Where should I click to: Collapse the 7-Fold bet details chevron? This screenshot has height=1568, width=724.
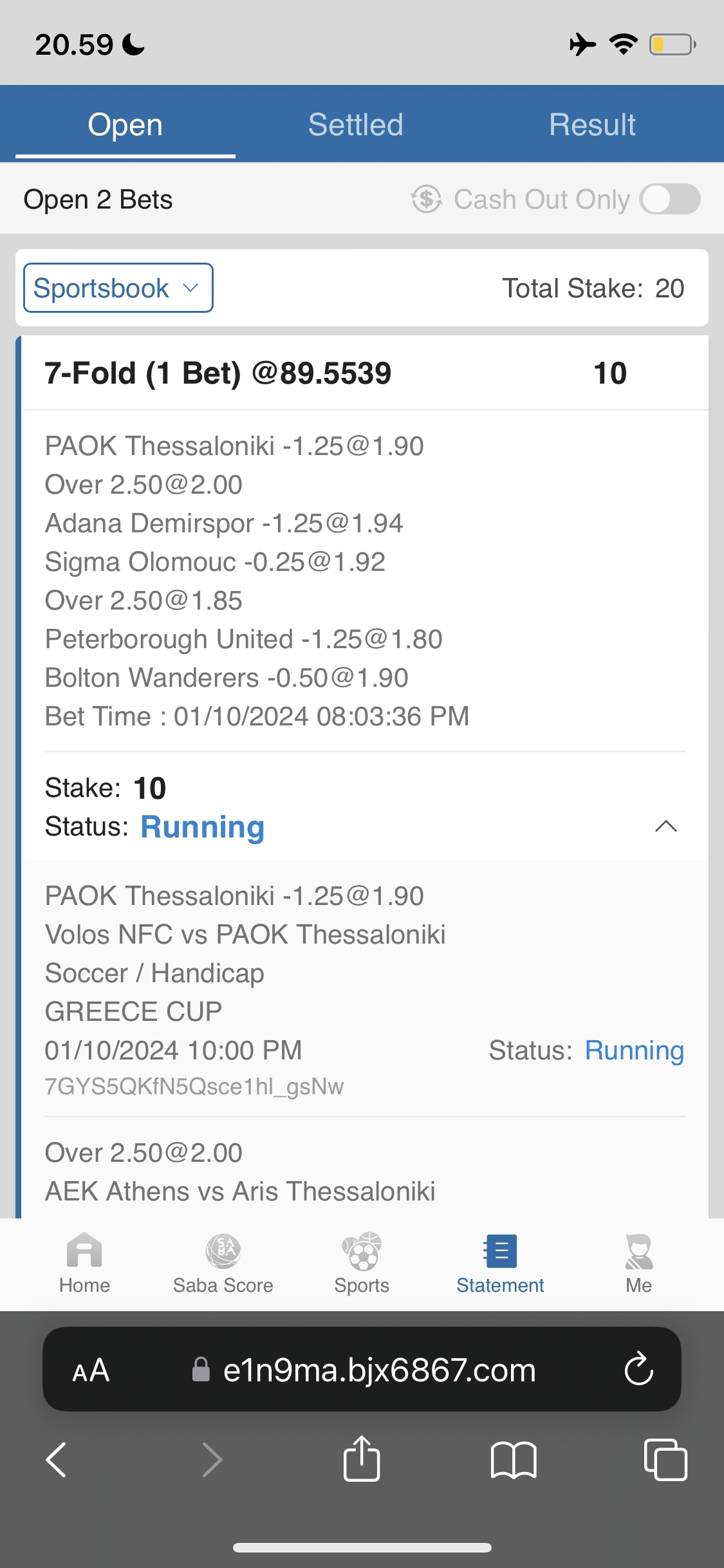(x=665, y=826)
